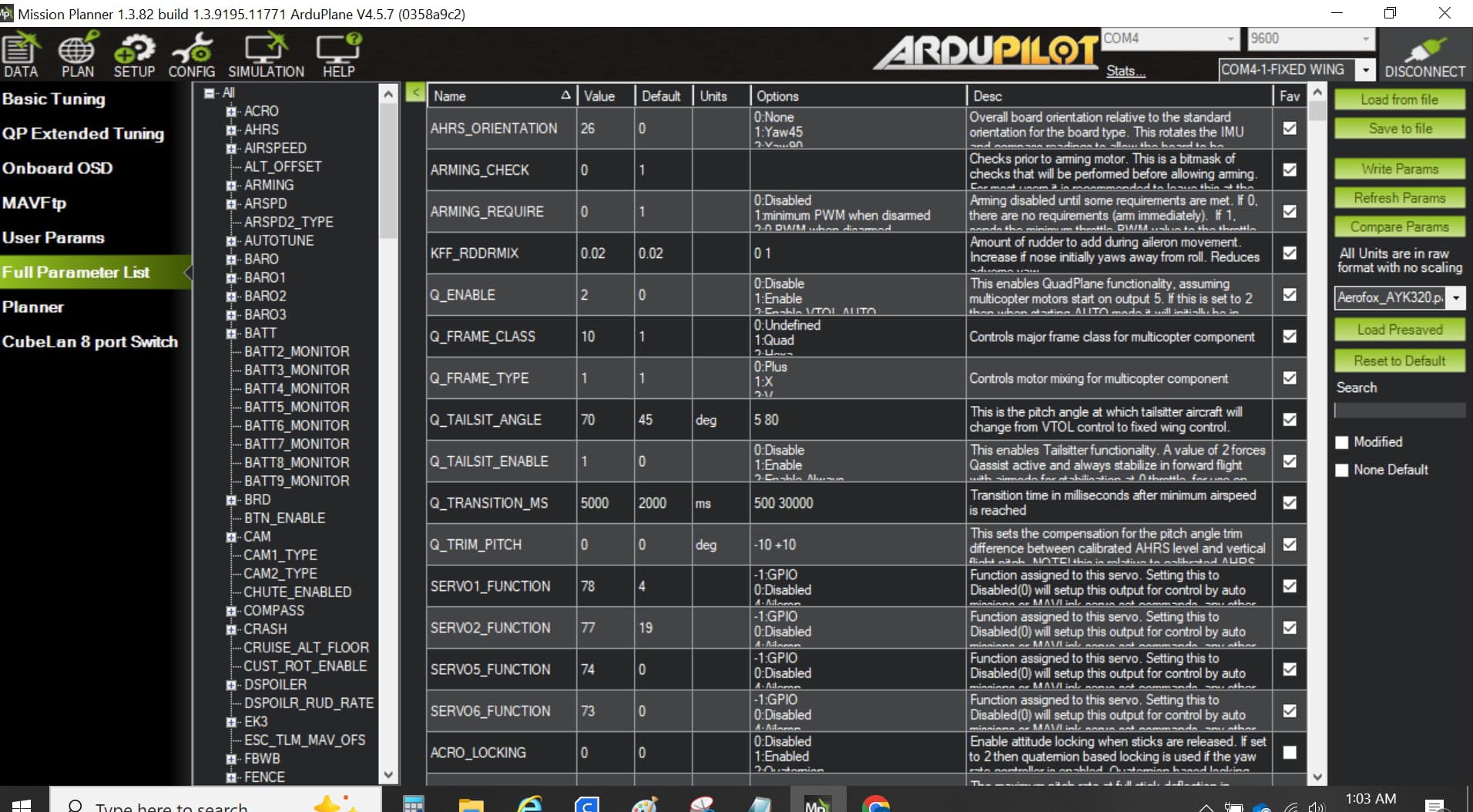Expand the BATT tree node
The image size is (1473, 812).
(230, 333)
